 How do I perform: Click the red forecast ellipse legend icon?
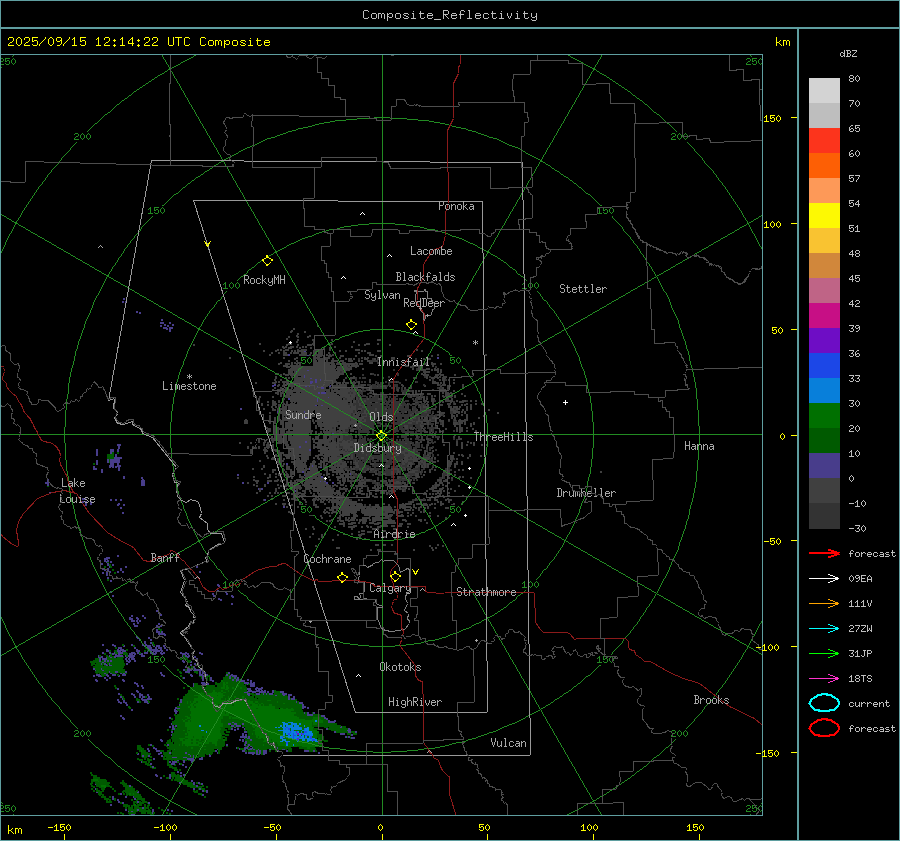(x=824, y=728)
